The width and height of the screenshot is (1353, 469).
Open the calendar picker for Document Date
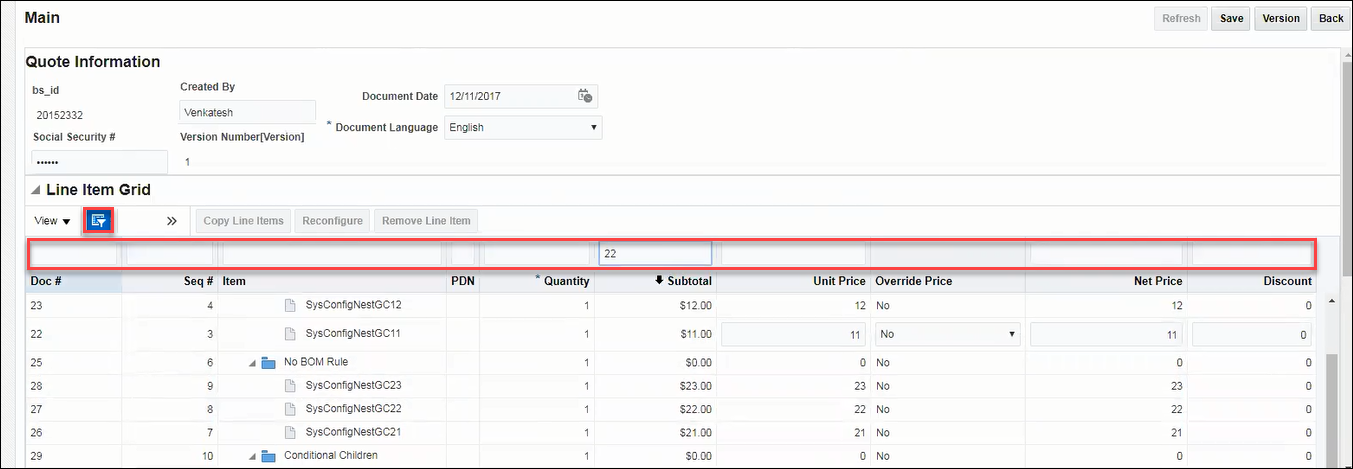pyautogui.click(x=585, y=96)
